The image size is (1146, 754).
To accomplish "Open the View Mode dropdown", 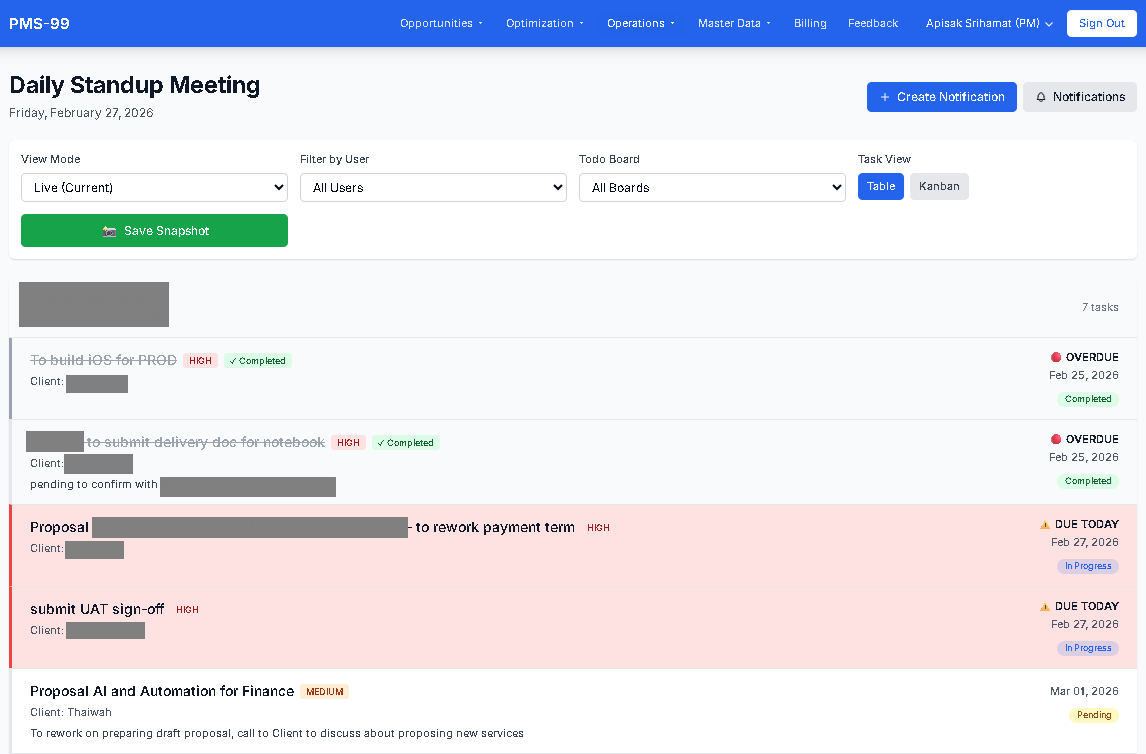I will coord(154,188).
